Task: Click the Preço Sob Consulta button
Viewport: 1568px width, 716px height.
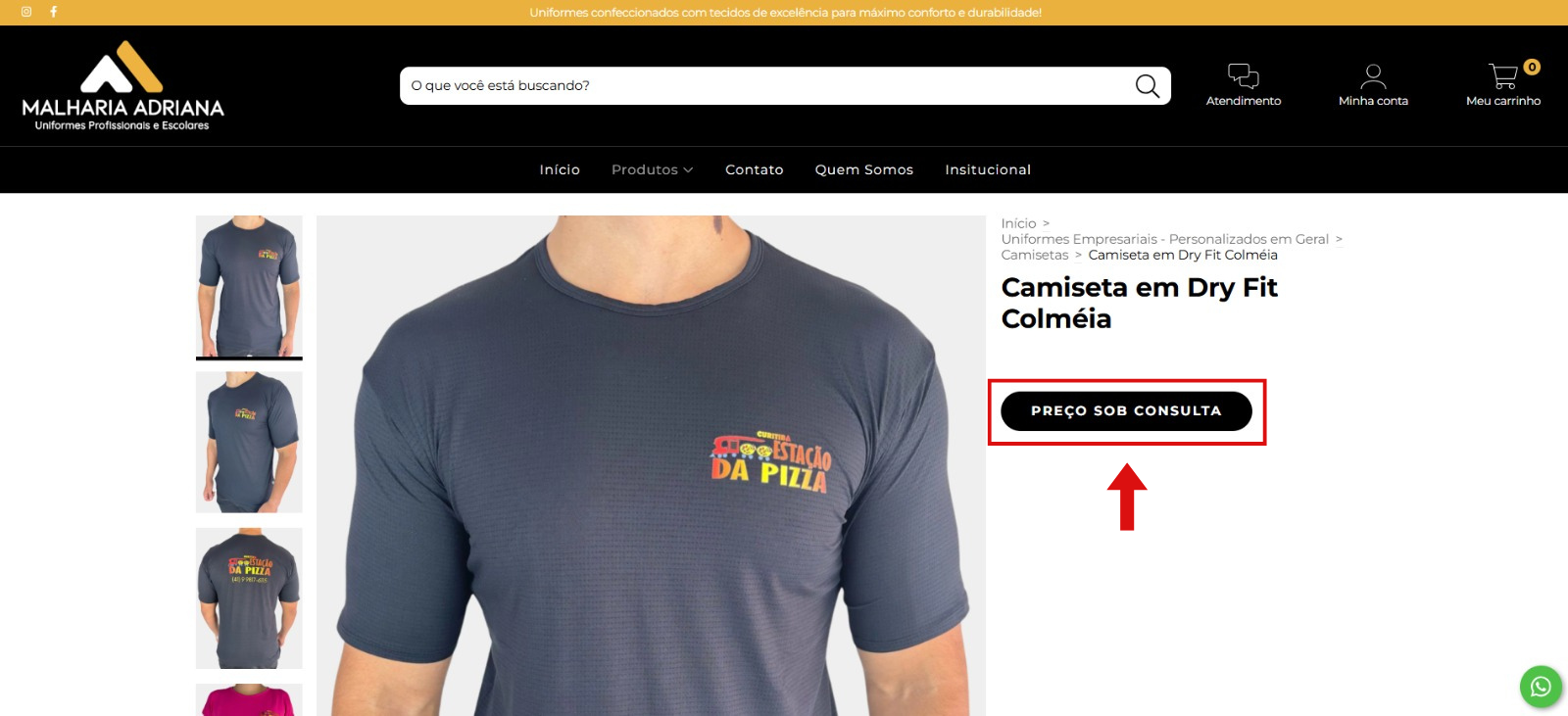Action: click(1126, 411)
